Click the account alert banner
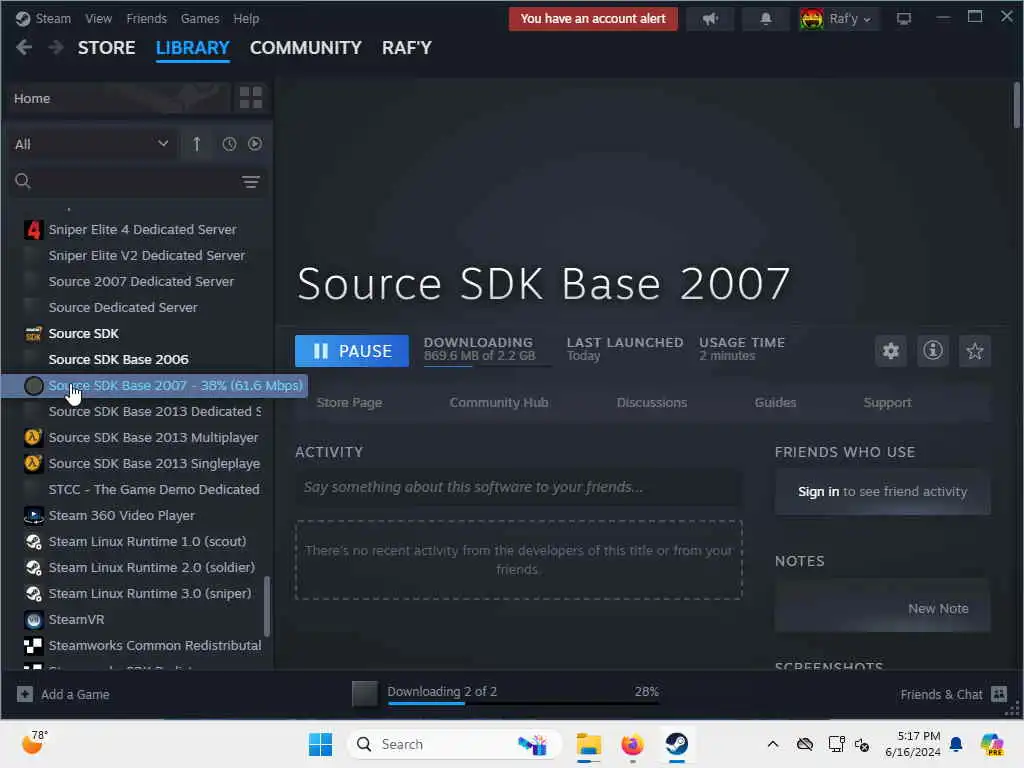The height and width of the screenshot is (768, 1024). [x=593, y=19]
